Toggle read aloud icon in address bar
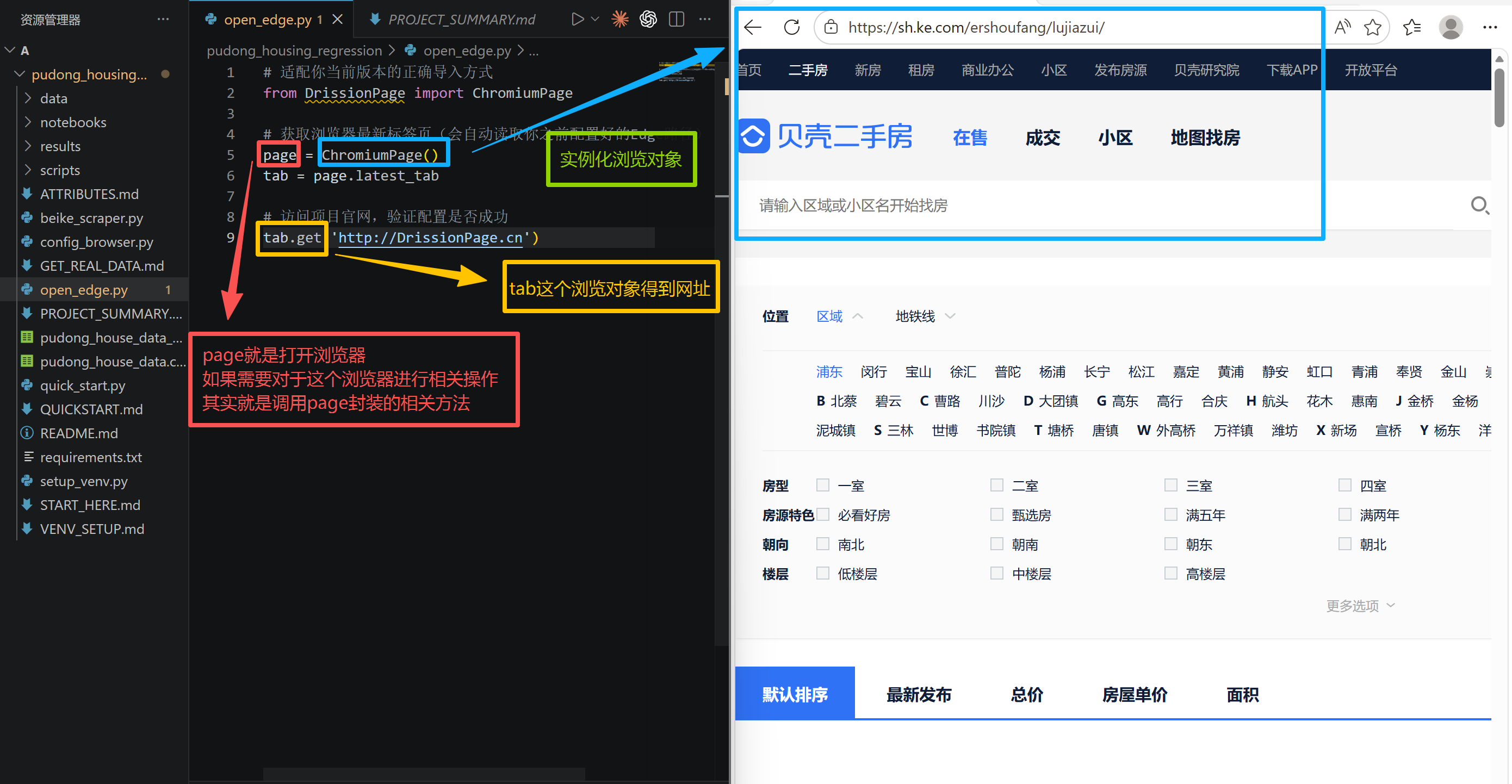This screenshot has height=784, width=1512. [x=1342, y=27]
